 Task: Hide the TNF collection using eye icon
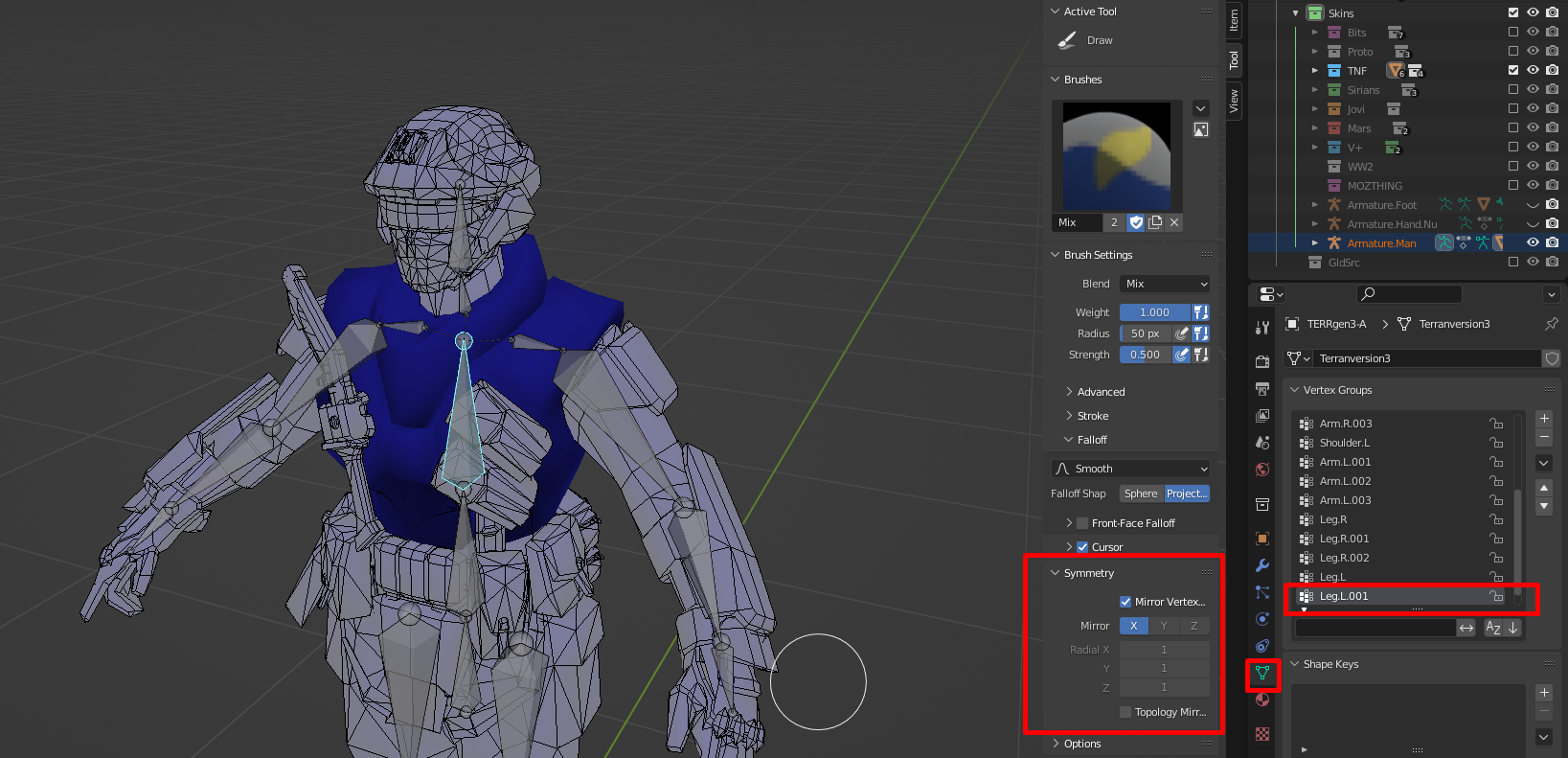point(1533,70)
